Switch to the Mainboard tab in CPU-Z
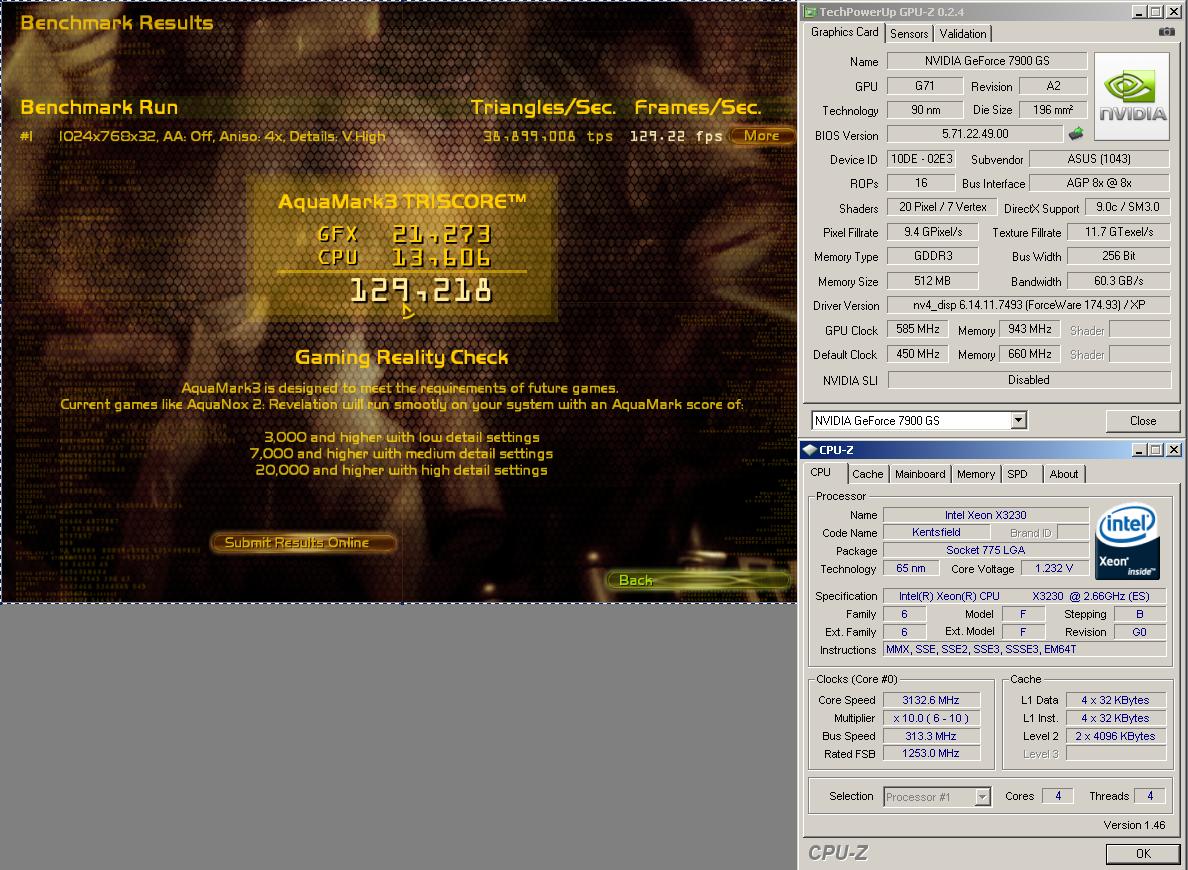The image size is (1188, 870). tap(920, 474)
